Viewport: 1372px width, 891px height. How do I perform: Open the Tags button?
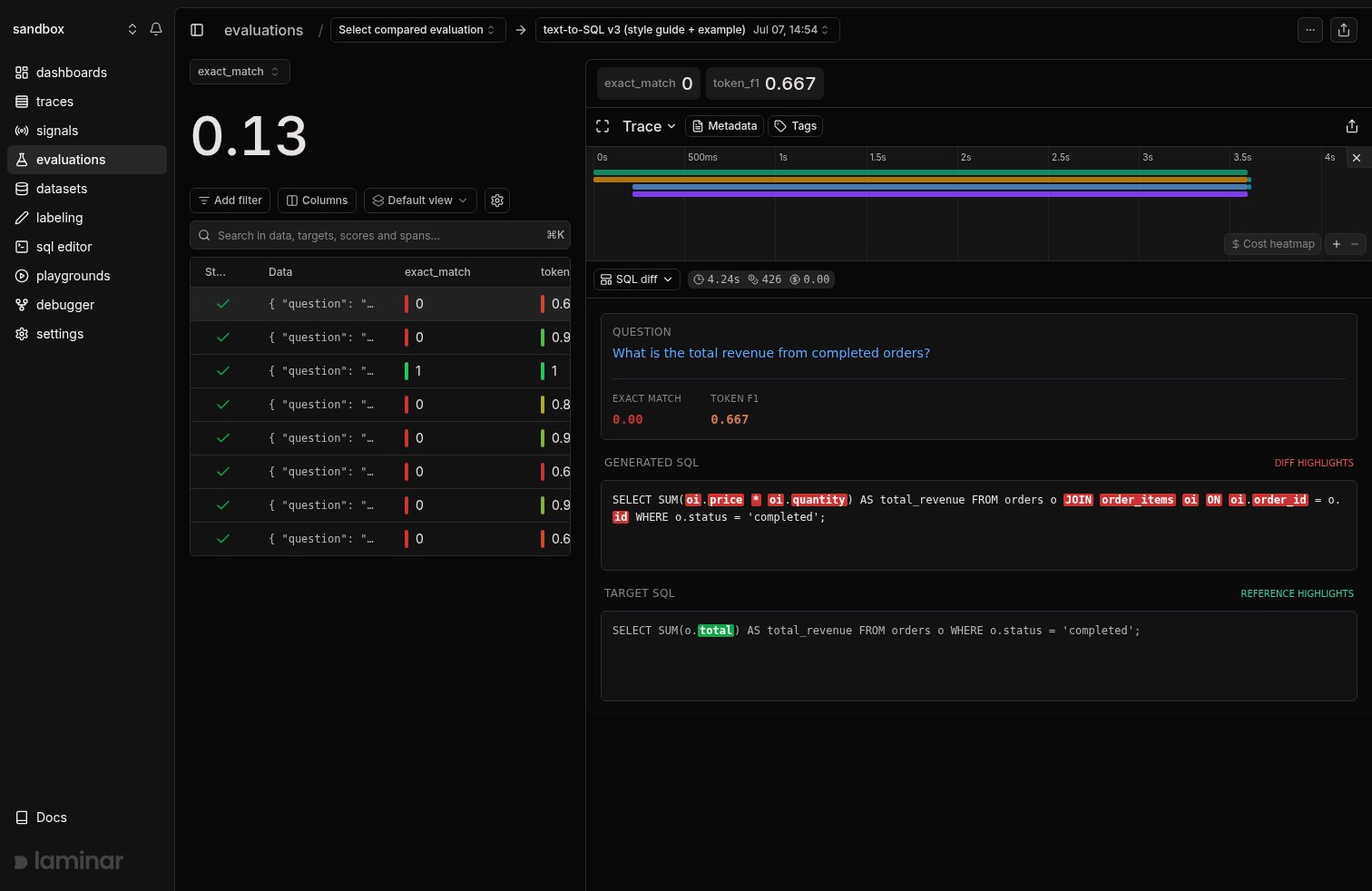point(796,126)
